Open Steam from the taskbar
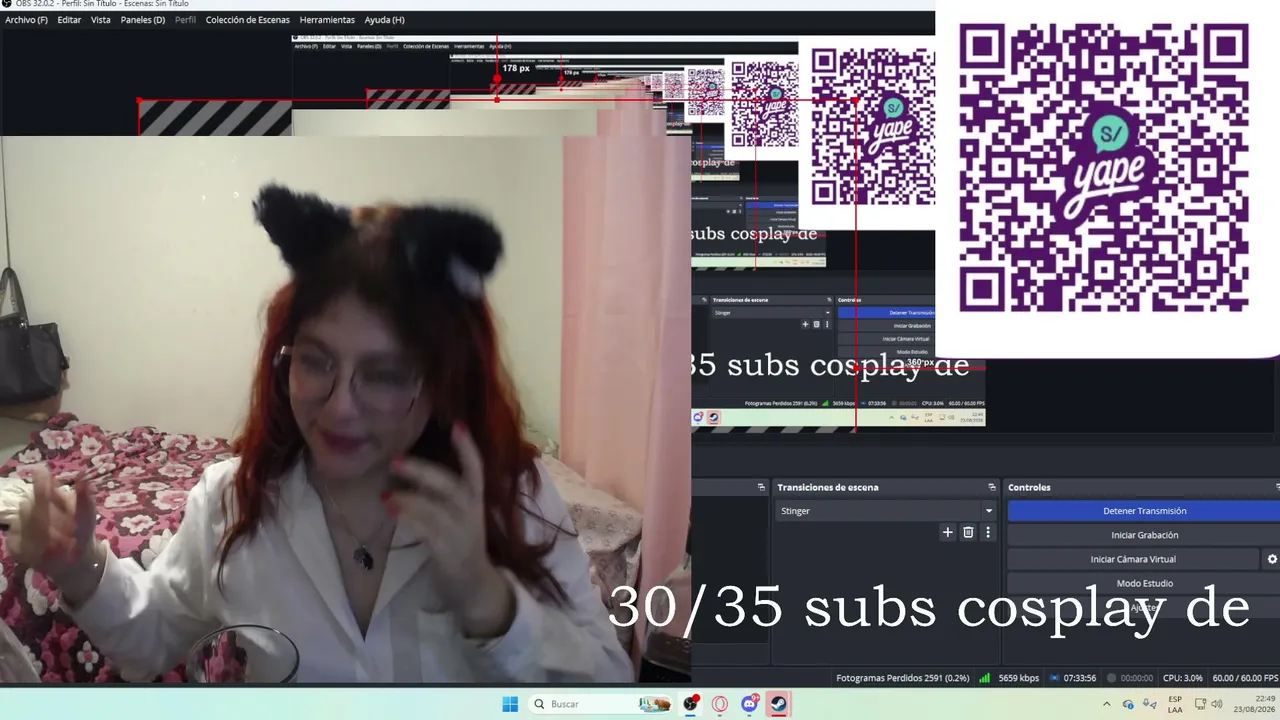Viewport: 1280px width, 720px height. point(779,704)
